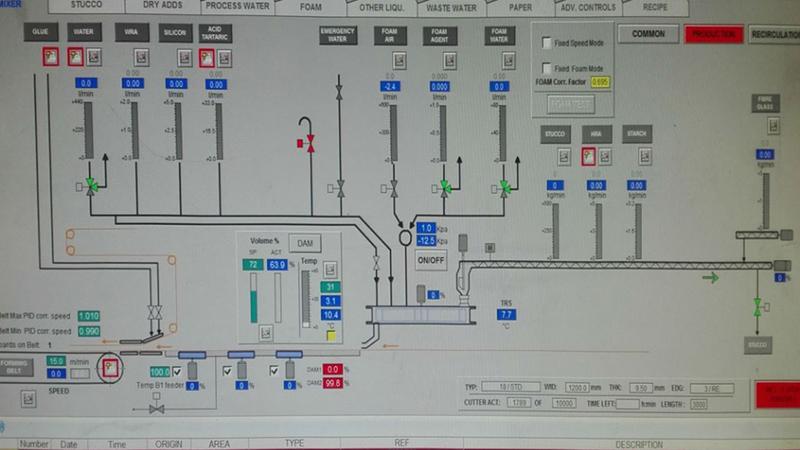Open the GLUE red controller icon

[x=51, y=57]
